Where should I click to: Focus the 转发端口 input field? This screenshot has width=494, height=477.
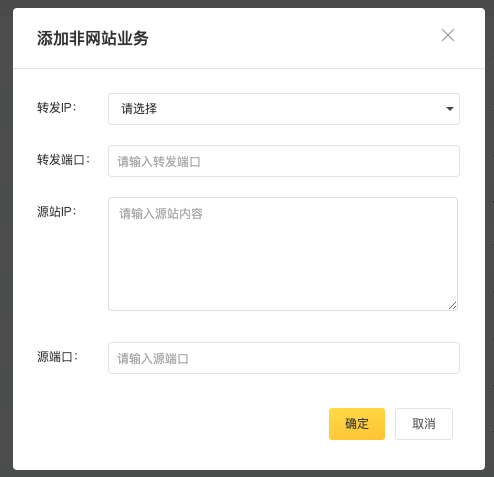284,161
